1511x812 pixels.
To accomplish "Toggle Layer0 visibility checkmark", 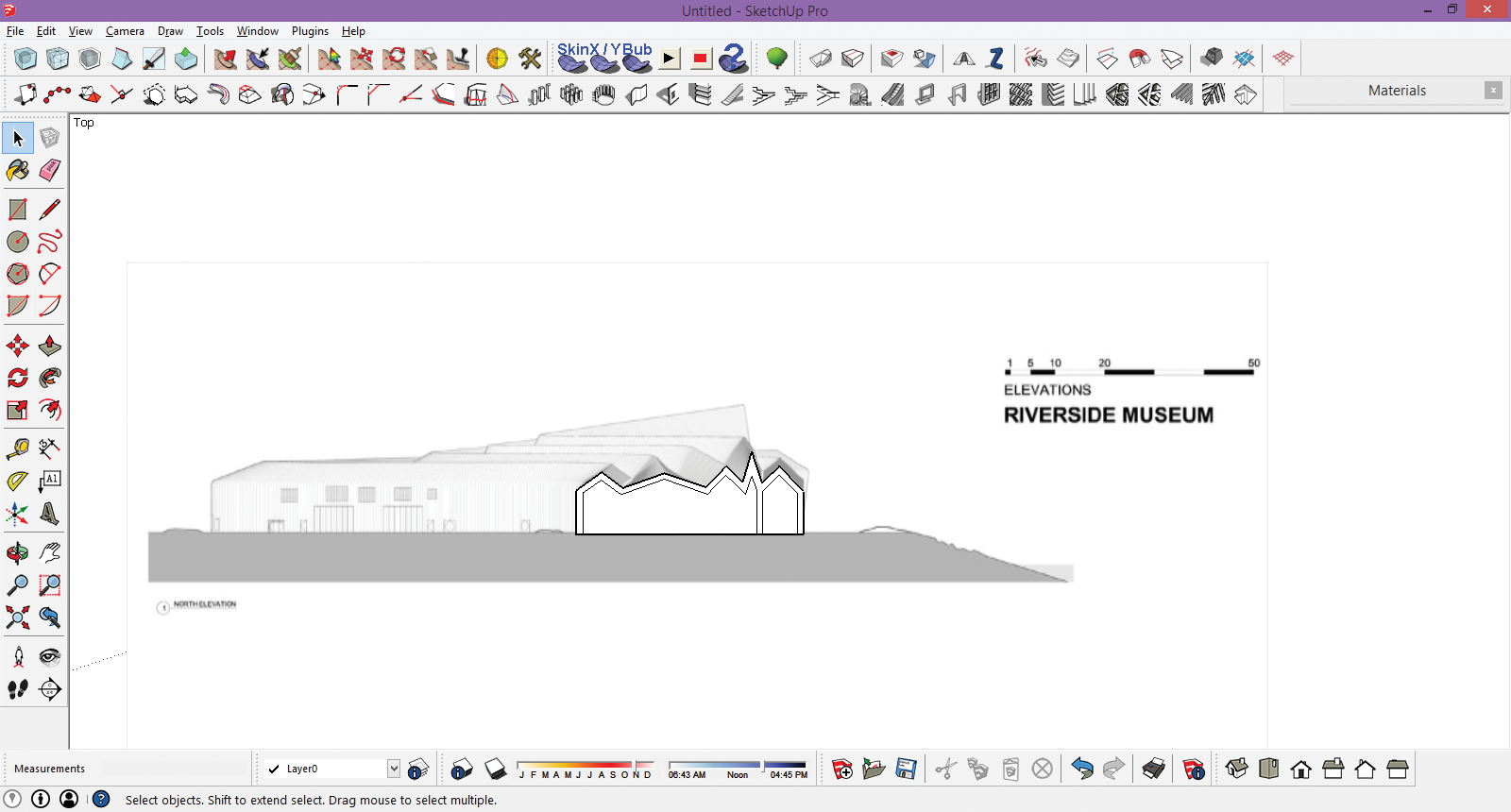I will pos(274,769).
